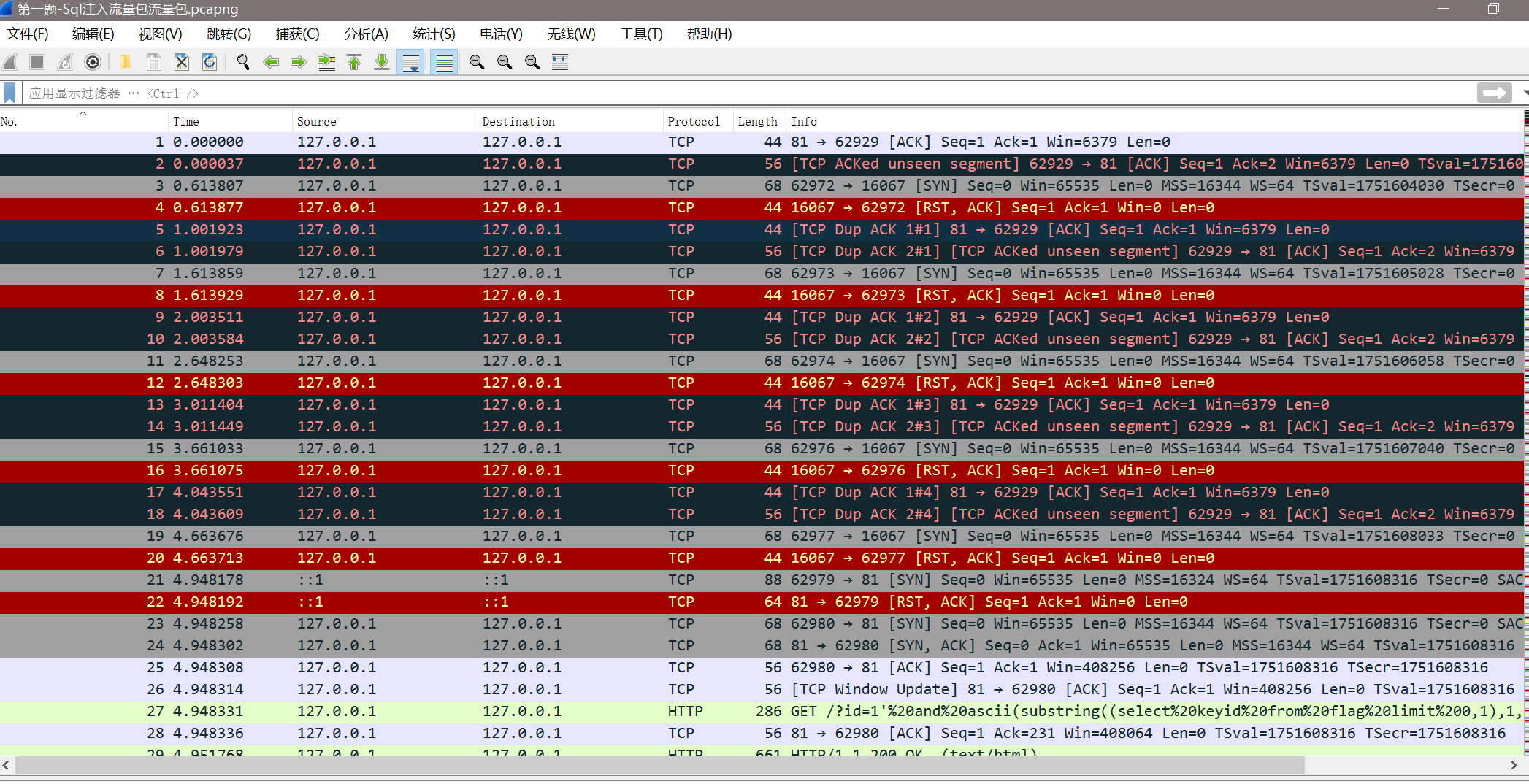Jump to the last packet

382,62
